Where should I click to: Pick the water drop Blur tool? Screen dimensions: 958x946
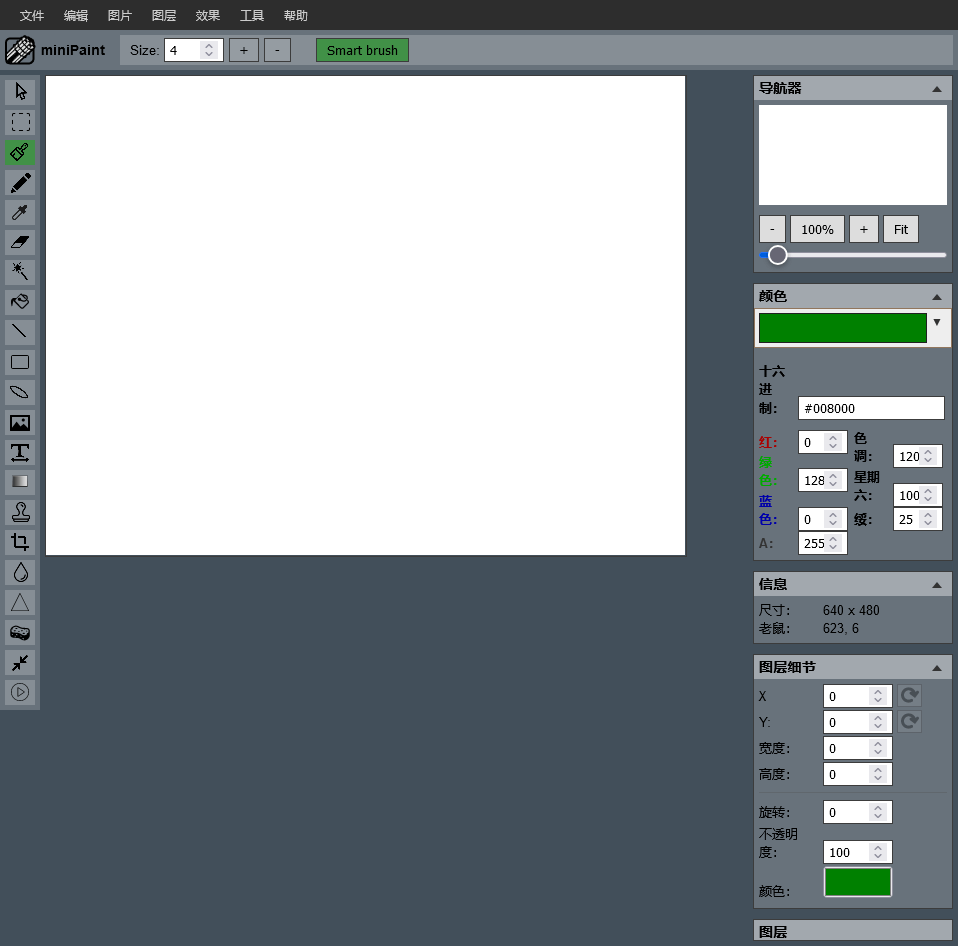(20, 572)
